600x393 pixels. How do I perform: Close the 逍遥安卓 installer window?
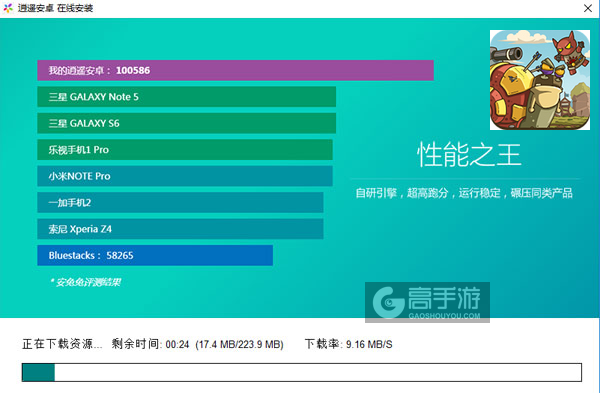[588, 8]
